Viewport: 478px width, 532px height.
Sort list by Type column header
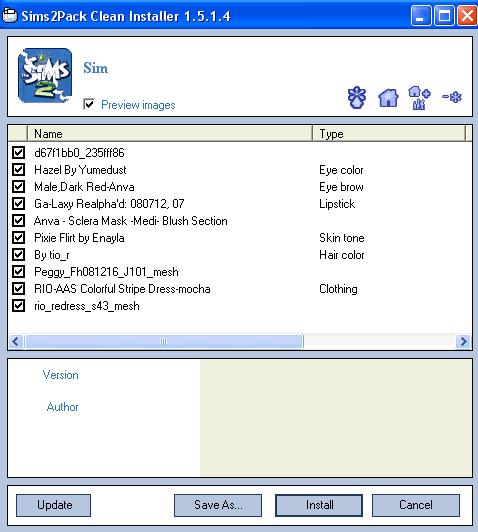[x=389, y=134]
